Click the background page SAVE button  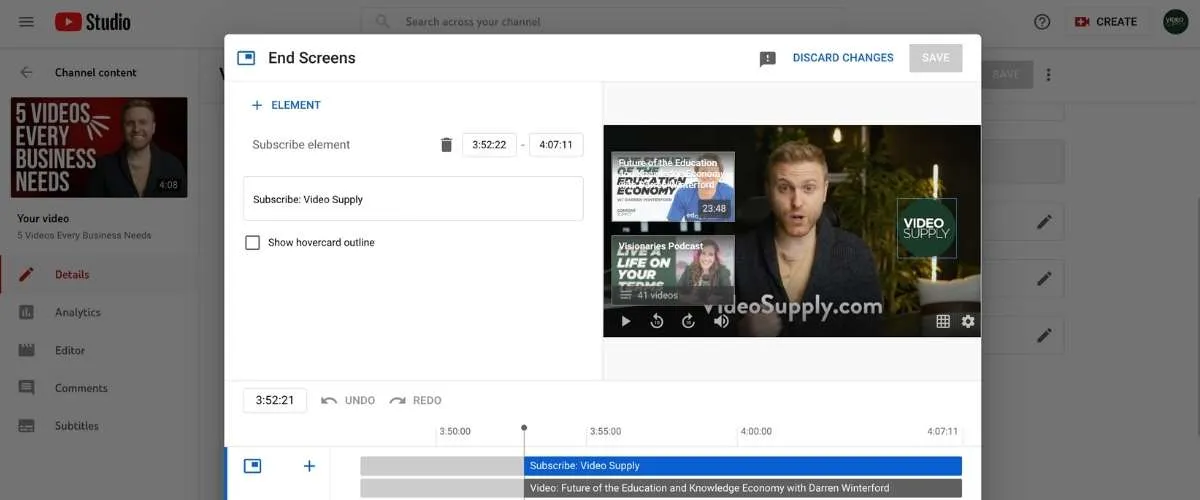(1005, 75)
